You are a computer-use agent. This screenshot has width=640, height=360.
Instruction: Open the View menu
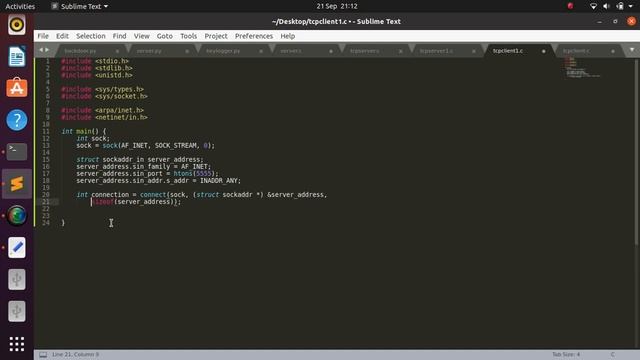(x=142, y=36)
